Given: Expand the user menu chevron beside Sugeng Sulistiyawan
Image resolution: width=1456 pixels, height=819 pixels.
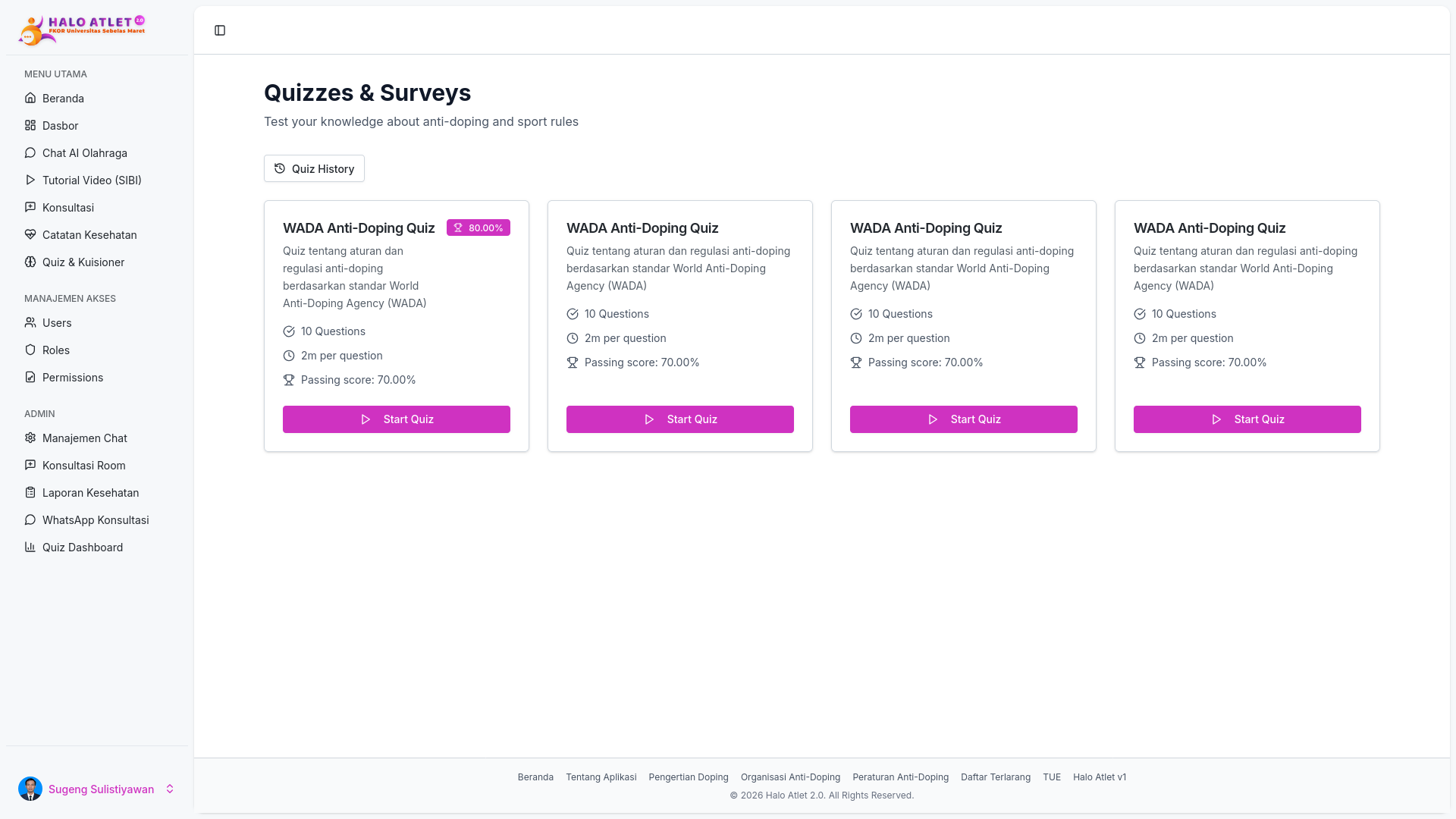Looking at the screenshot, I should coord(170,789).
